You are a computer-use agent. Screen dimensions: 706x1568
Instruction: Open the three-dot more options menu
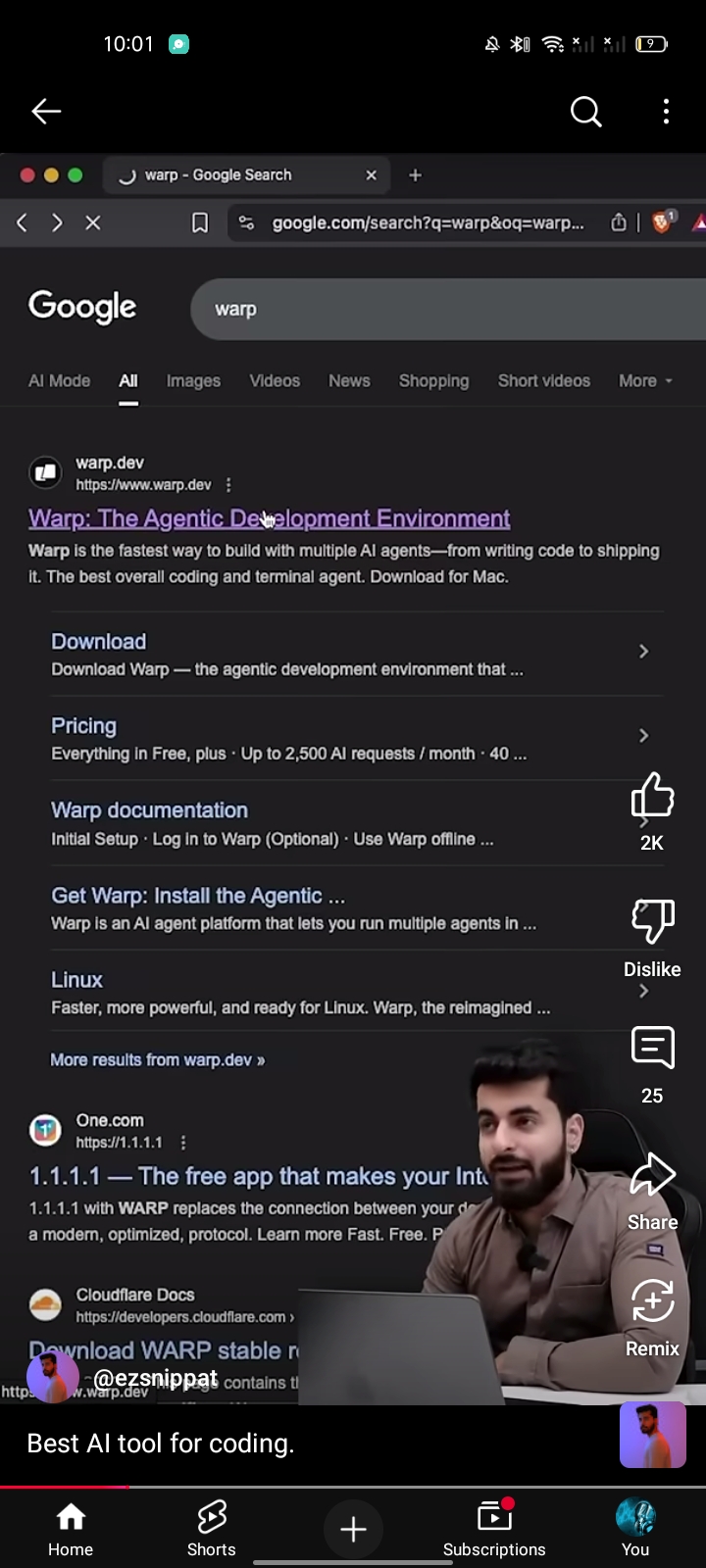tap(666, 112)
